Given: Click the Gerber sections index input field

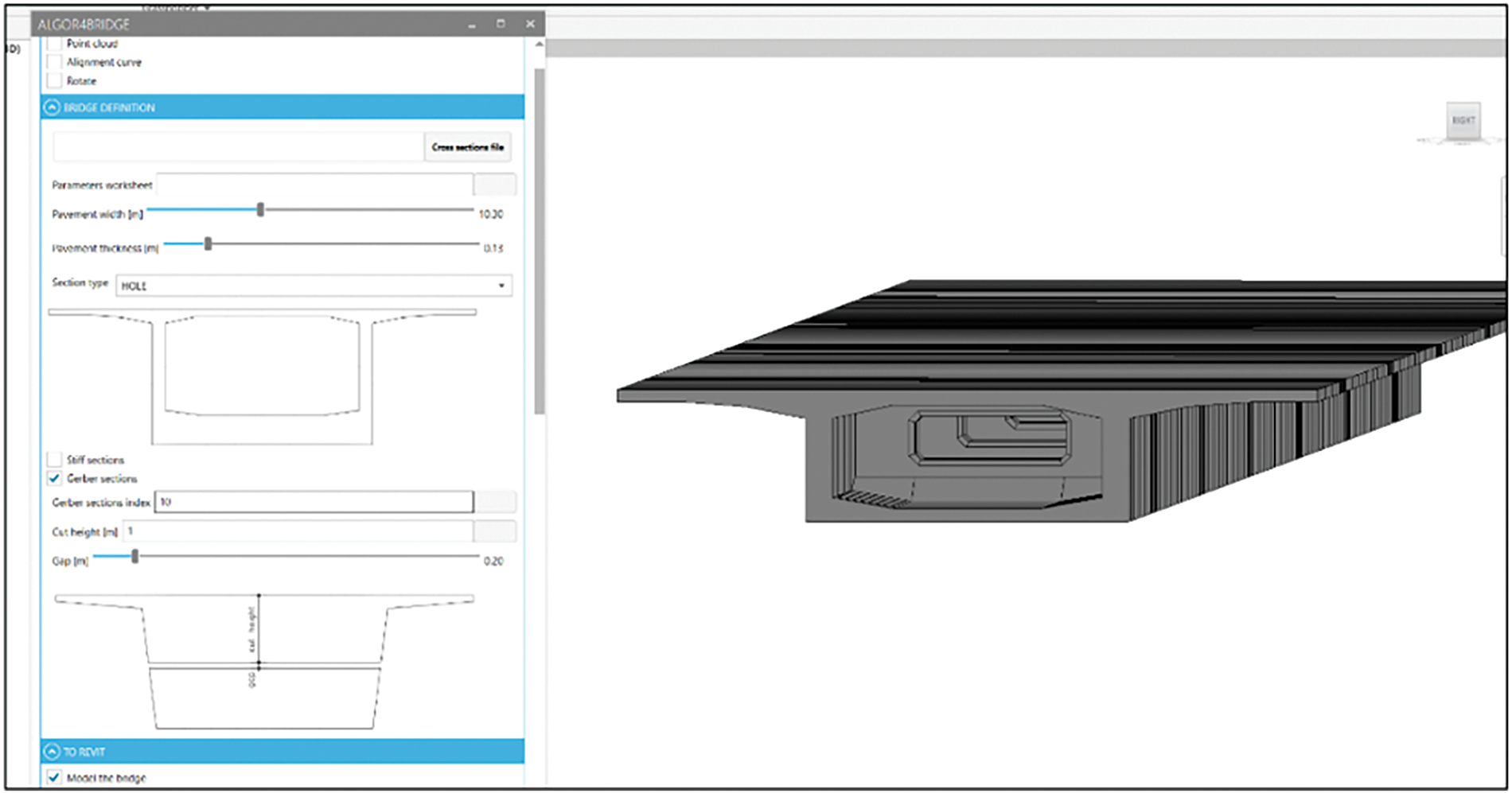Looking at the screenshot, I should [314, 502].
